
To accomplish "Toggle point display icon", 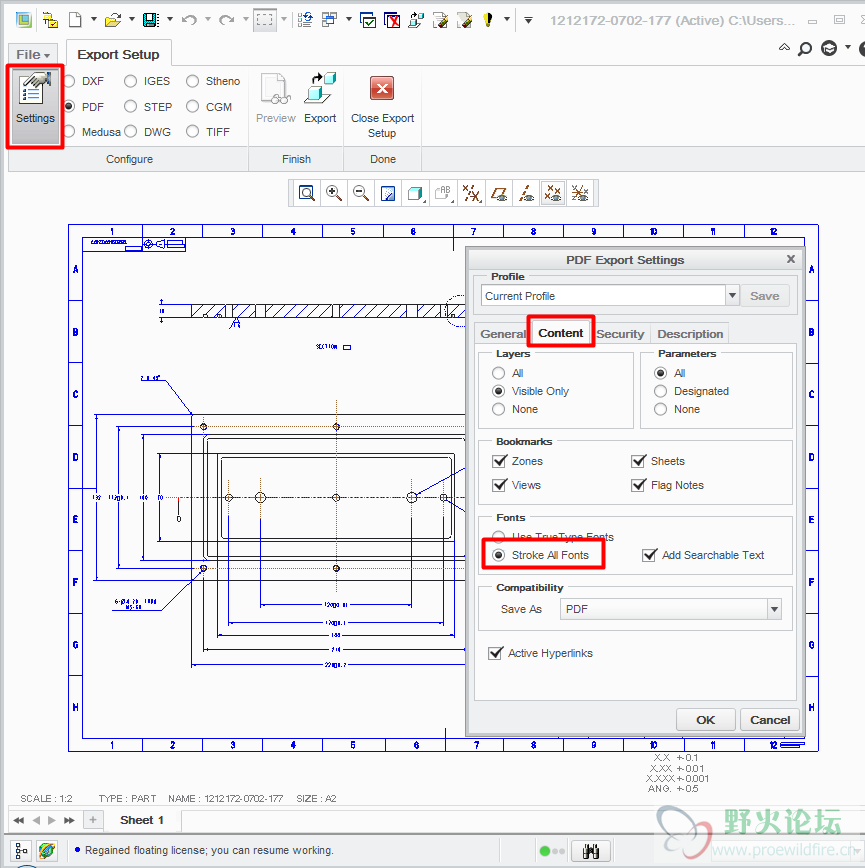I will (x=553, y=193).
